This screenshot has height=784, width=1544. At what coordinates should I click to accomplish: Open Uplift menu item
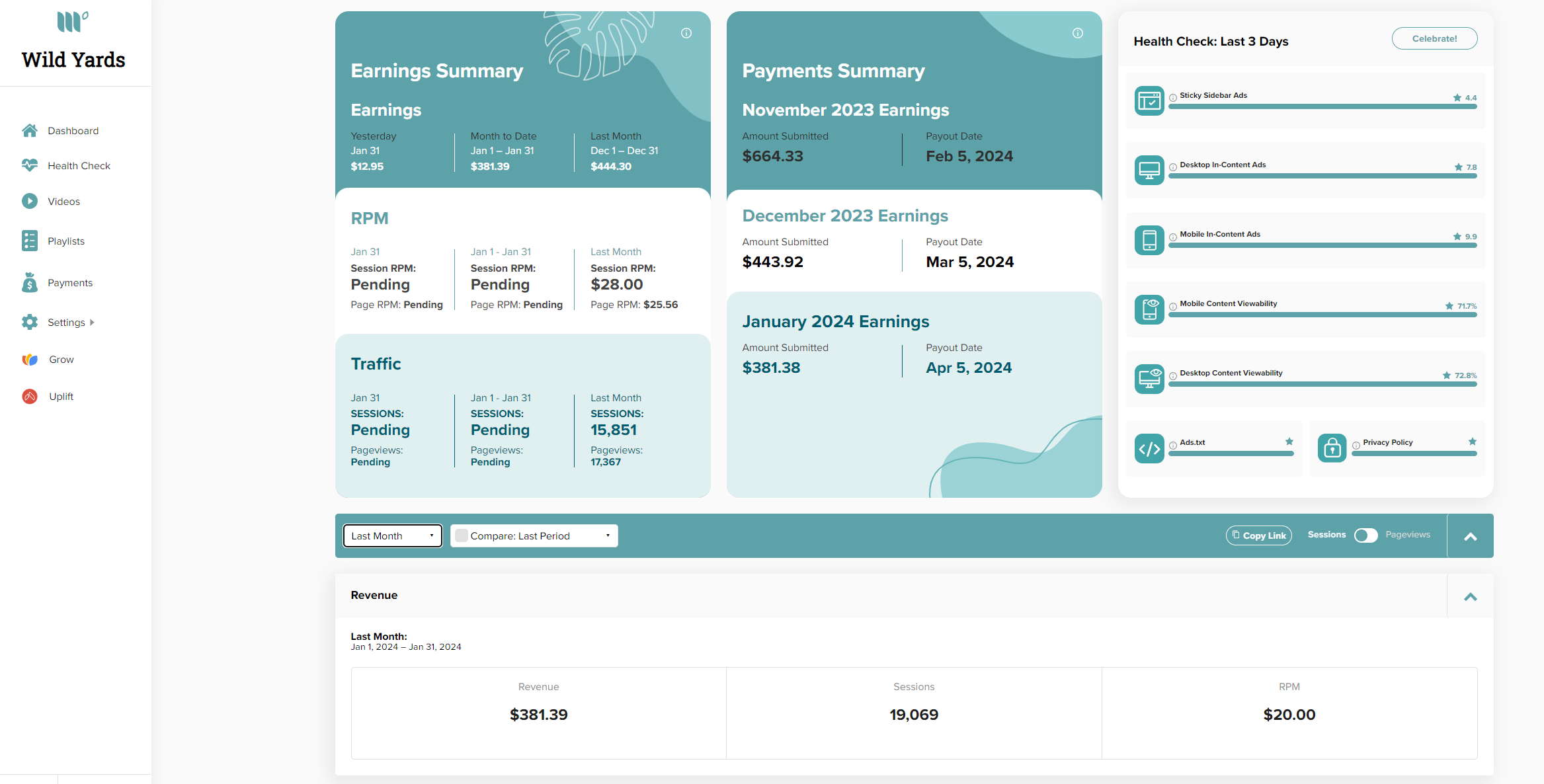61,396
